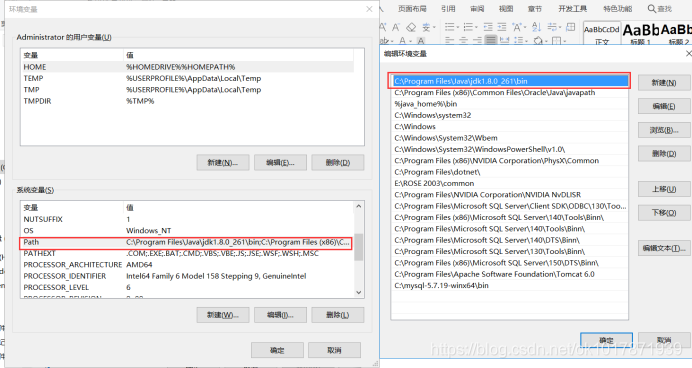Click the distributed alignment icon

[504, 40]
